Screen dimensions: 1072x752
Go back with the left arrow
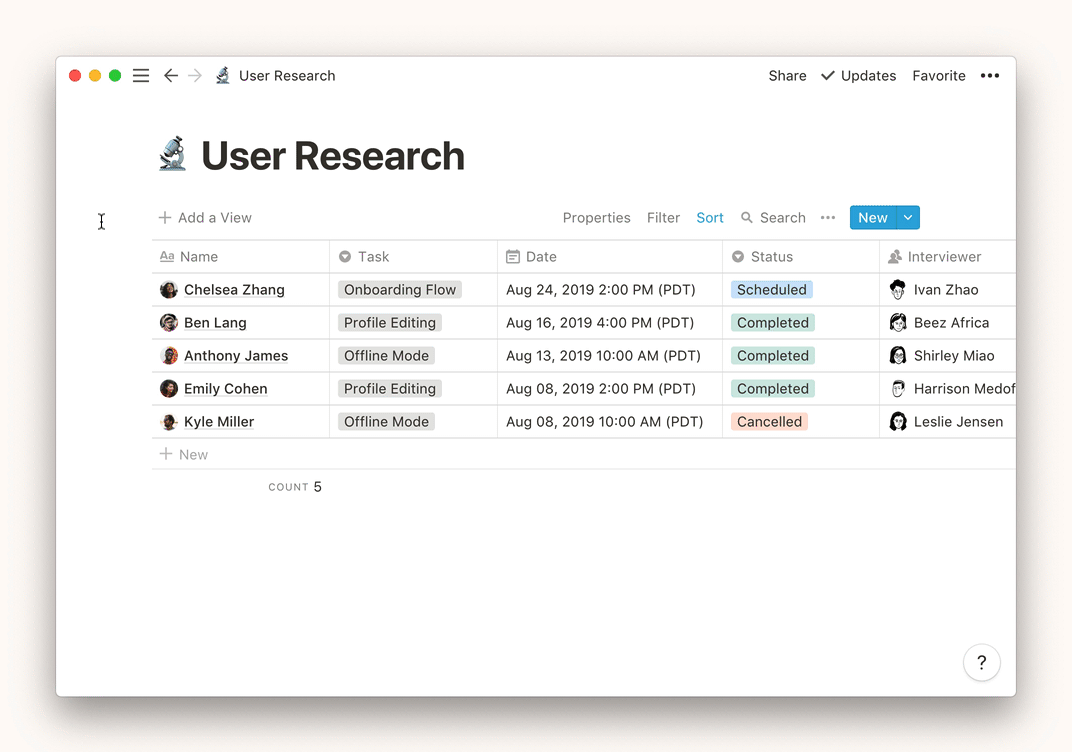pyautogui.click(x=171, y=76)
